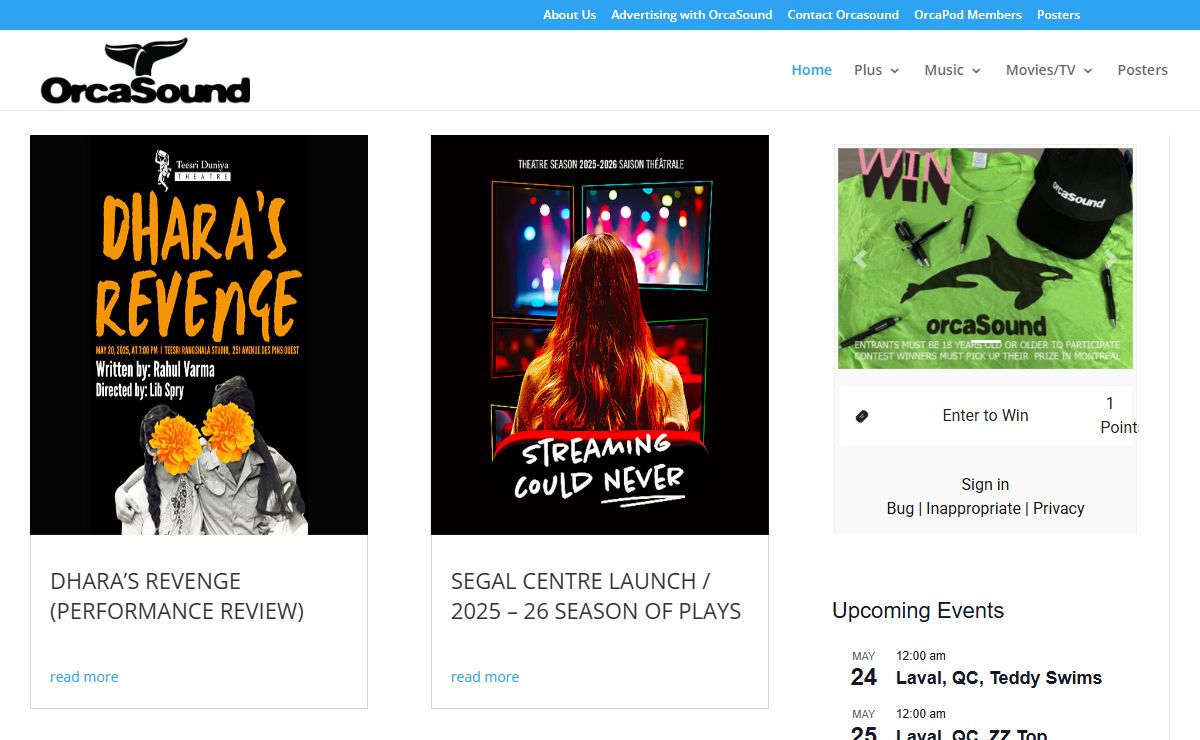Expand the Music menu chevron
This screenshot has width=1200, height=740.
tap(976, 71)
